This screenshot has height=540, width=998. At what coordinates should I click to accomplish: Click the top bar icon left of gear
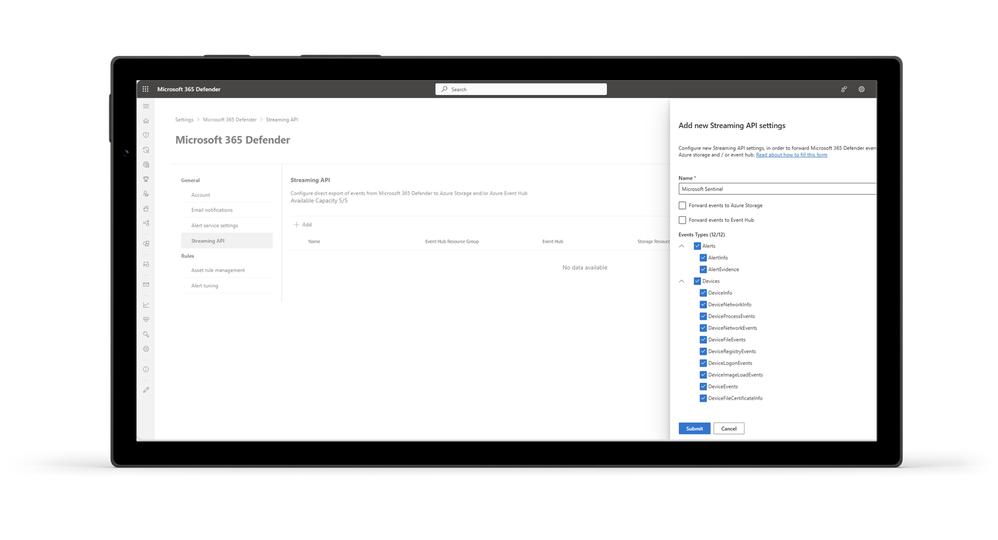(844, 89)
